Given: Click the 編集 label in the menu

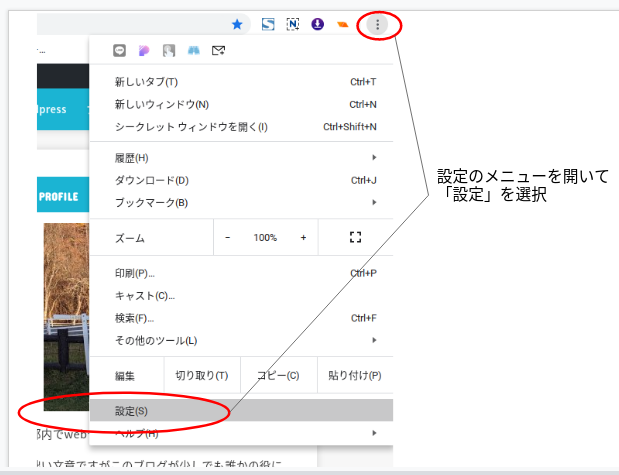Looking at the screenshot, I should (125, 375).
